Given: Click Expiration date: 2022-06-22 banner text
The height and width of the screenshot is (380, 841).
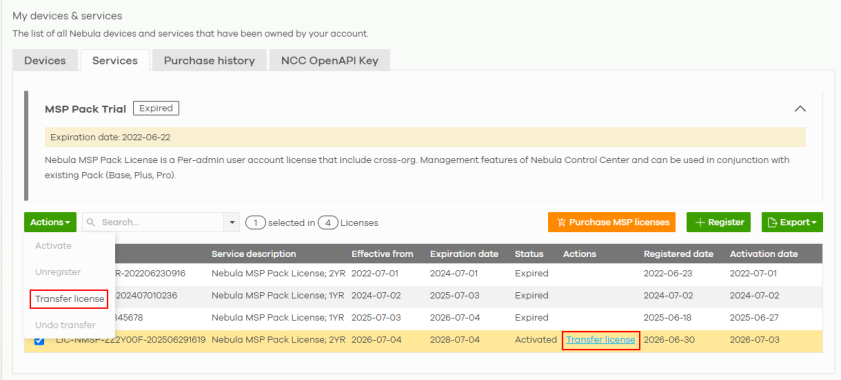Looking at the screenshot, I should 110,137.
